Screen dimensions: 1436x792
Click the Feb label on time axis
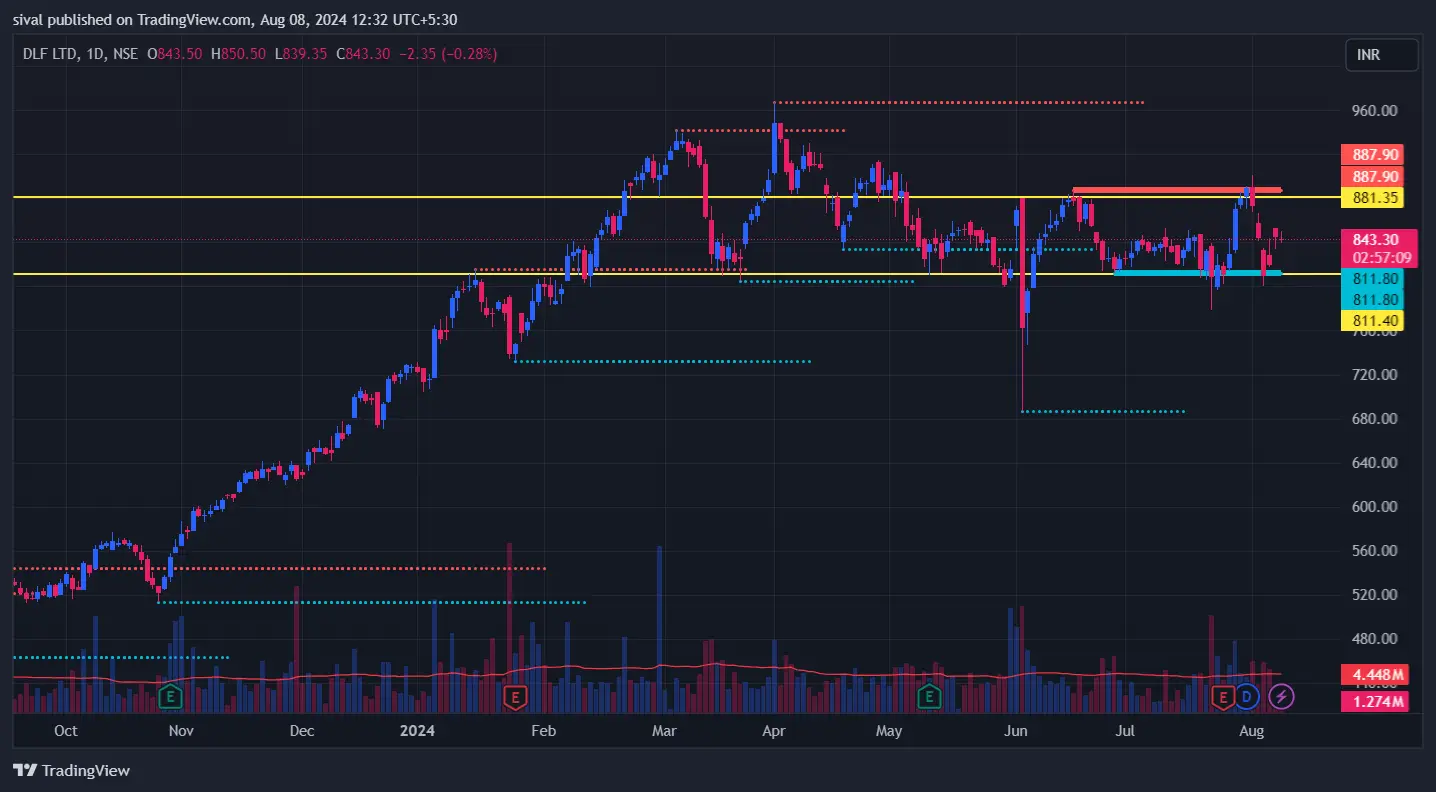[543, 731]
